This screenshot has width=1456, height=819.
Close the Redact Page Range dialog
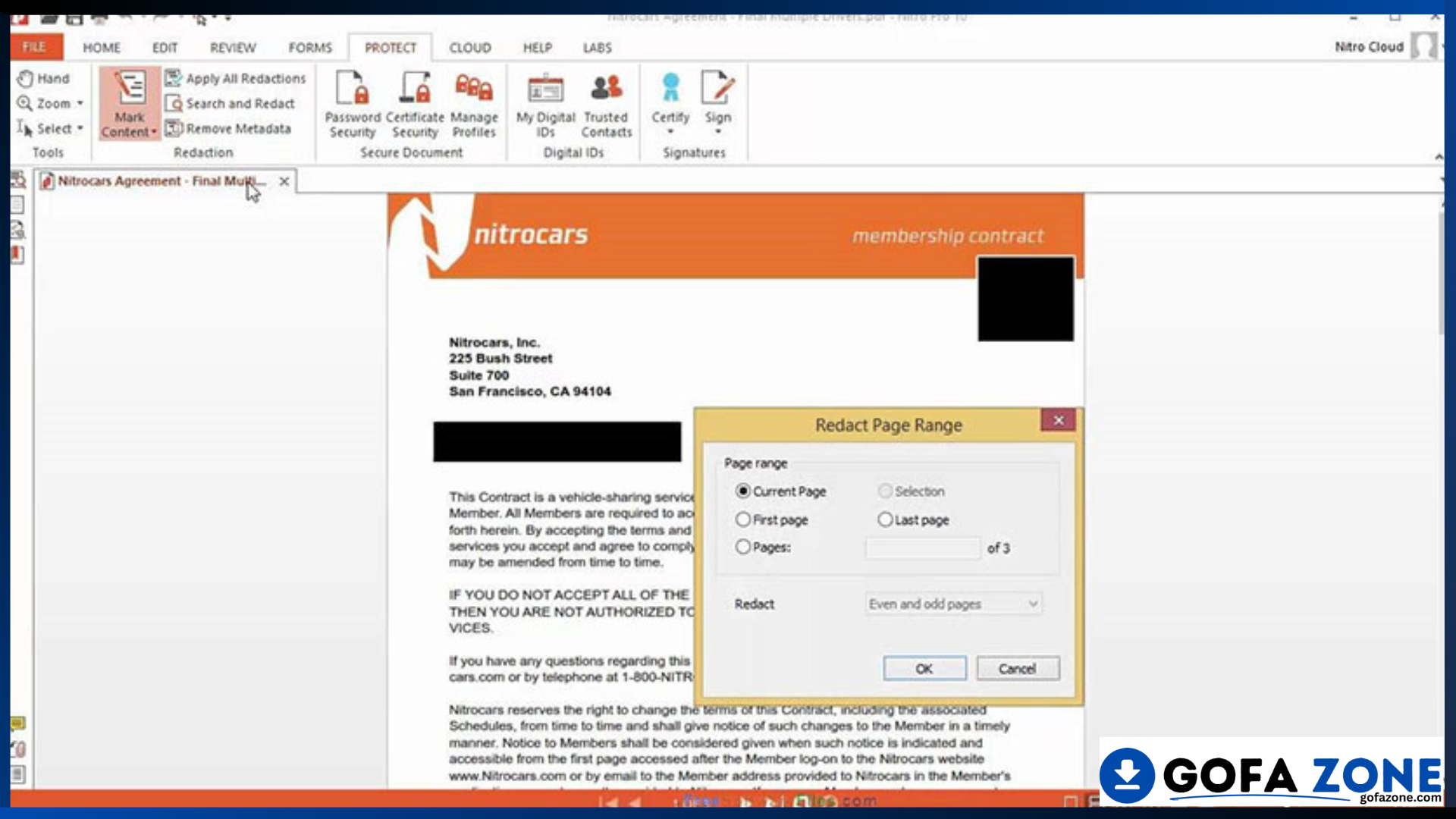tap(1059, 420)
